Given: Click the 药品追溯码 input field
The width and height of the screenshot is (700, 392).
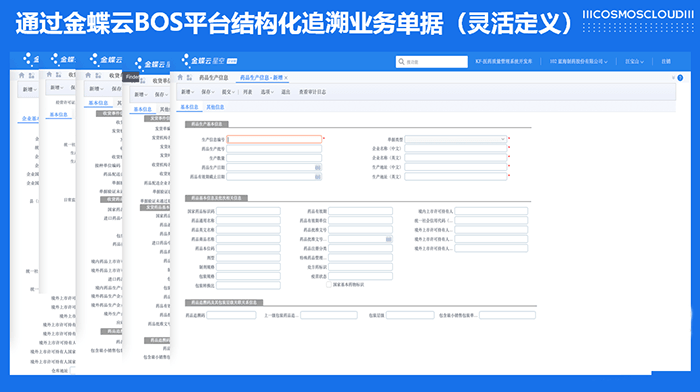Looking at the screenshot, I should click(x=231, y=315).
